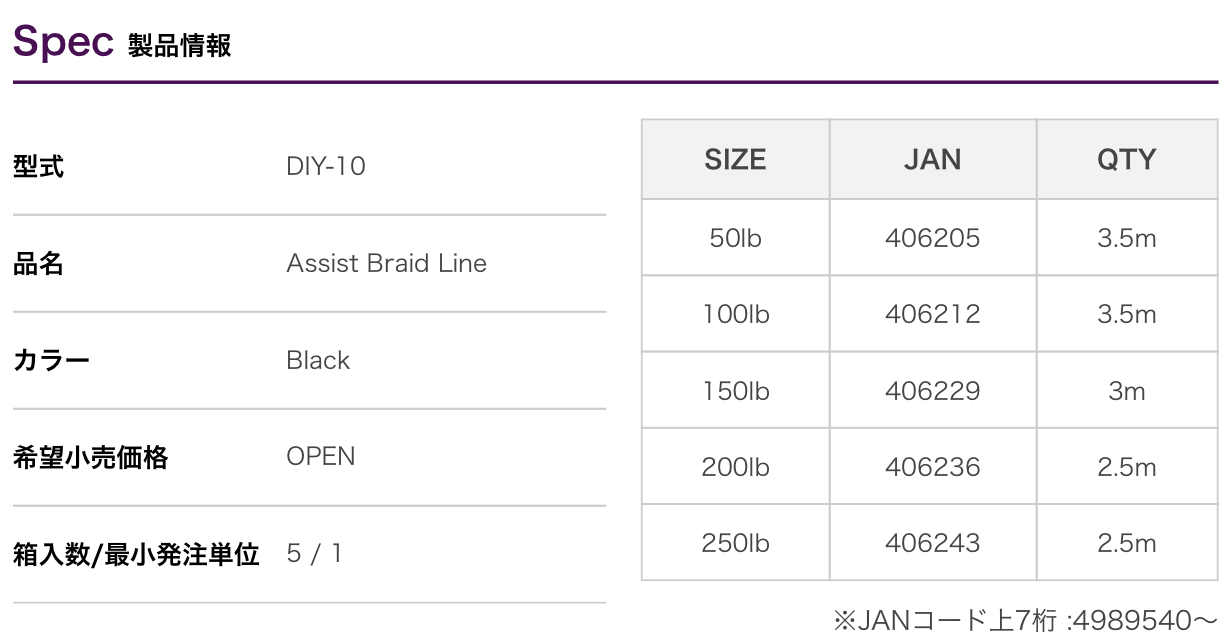Screen dimensions: 1222x644
Task: Click the OPEN price value
Action: pos(320,457)
